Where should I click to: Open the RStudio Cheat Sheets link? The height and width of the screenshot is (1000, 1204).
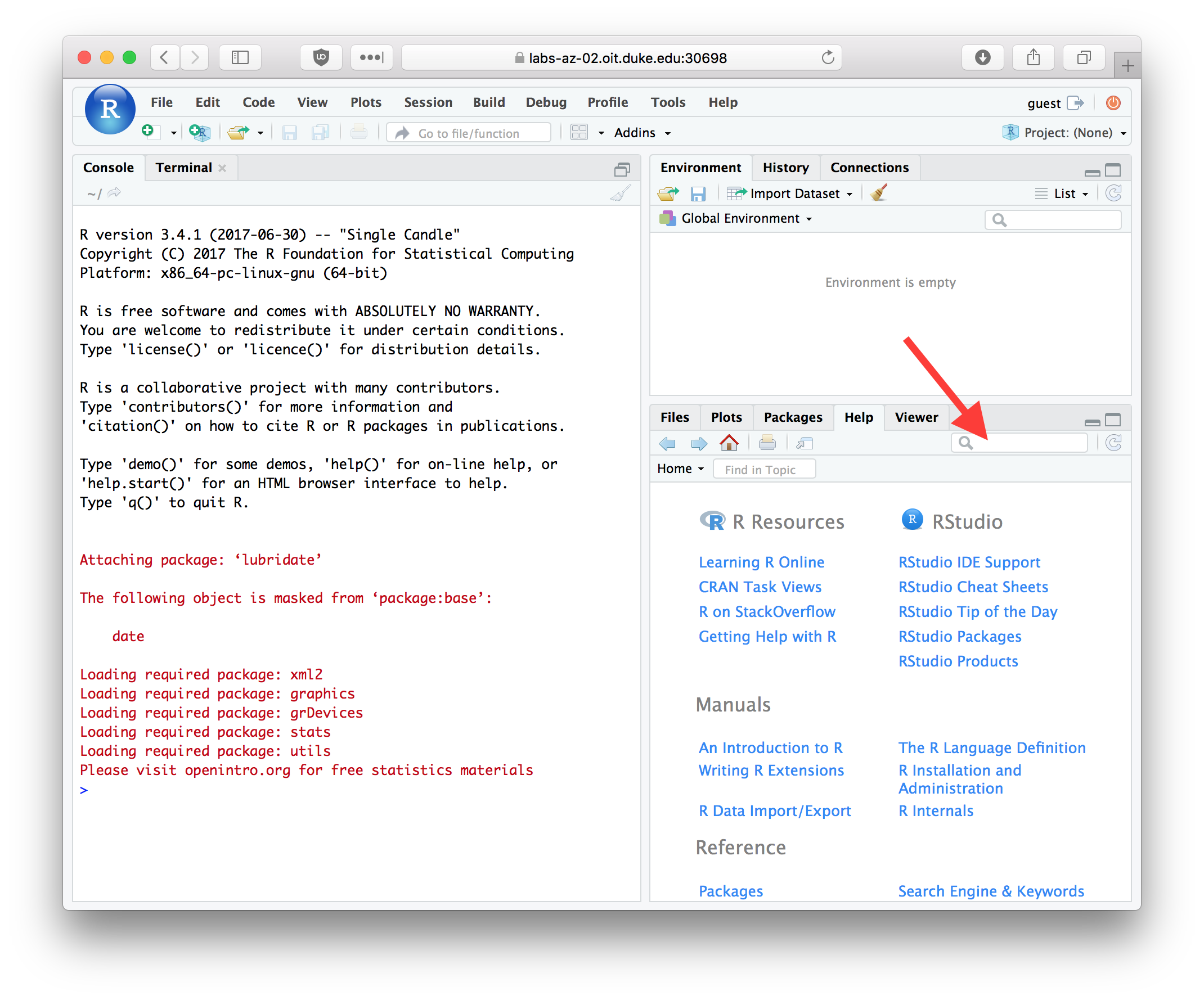(972, 587)
